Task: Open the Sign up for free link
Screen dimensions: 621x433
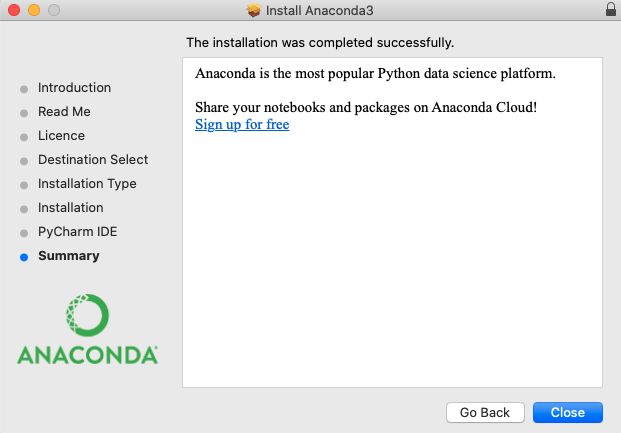Action: coord(242,124)
